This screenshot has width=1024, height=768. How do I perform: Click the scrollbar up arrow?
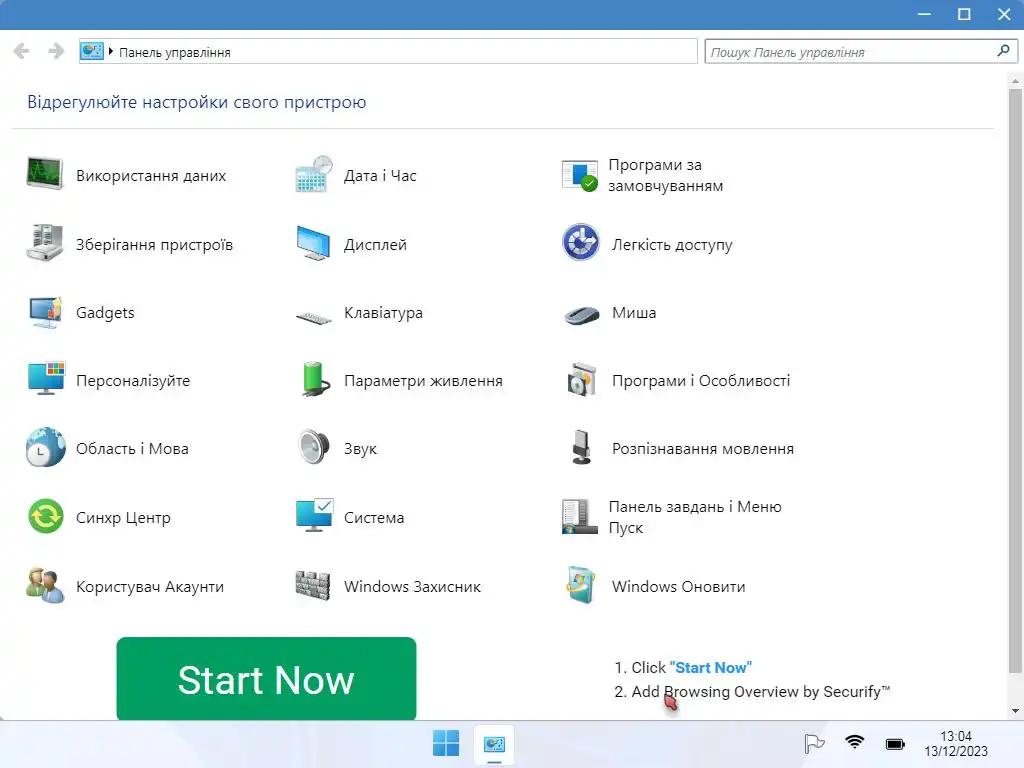(x=1015, y=80)
